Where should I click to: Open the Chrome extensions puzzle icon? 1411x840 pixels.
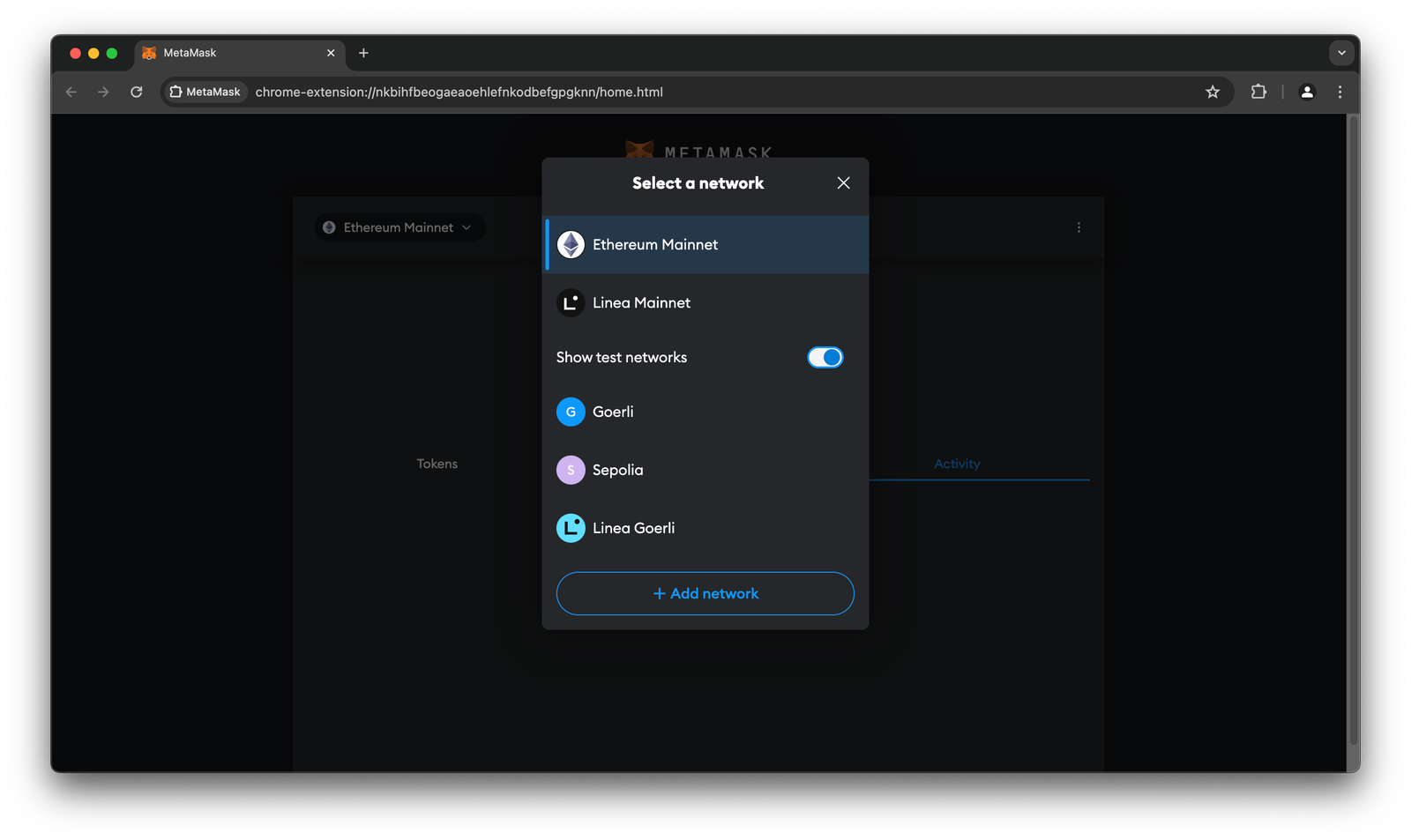(1258, 92)
